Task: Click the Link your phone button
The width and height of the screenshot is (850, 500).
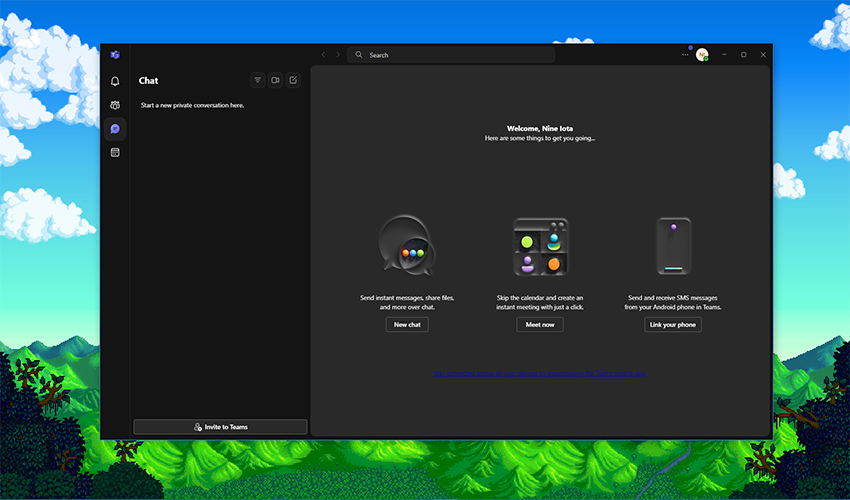Action: [672, 325]
